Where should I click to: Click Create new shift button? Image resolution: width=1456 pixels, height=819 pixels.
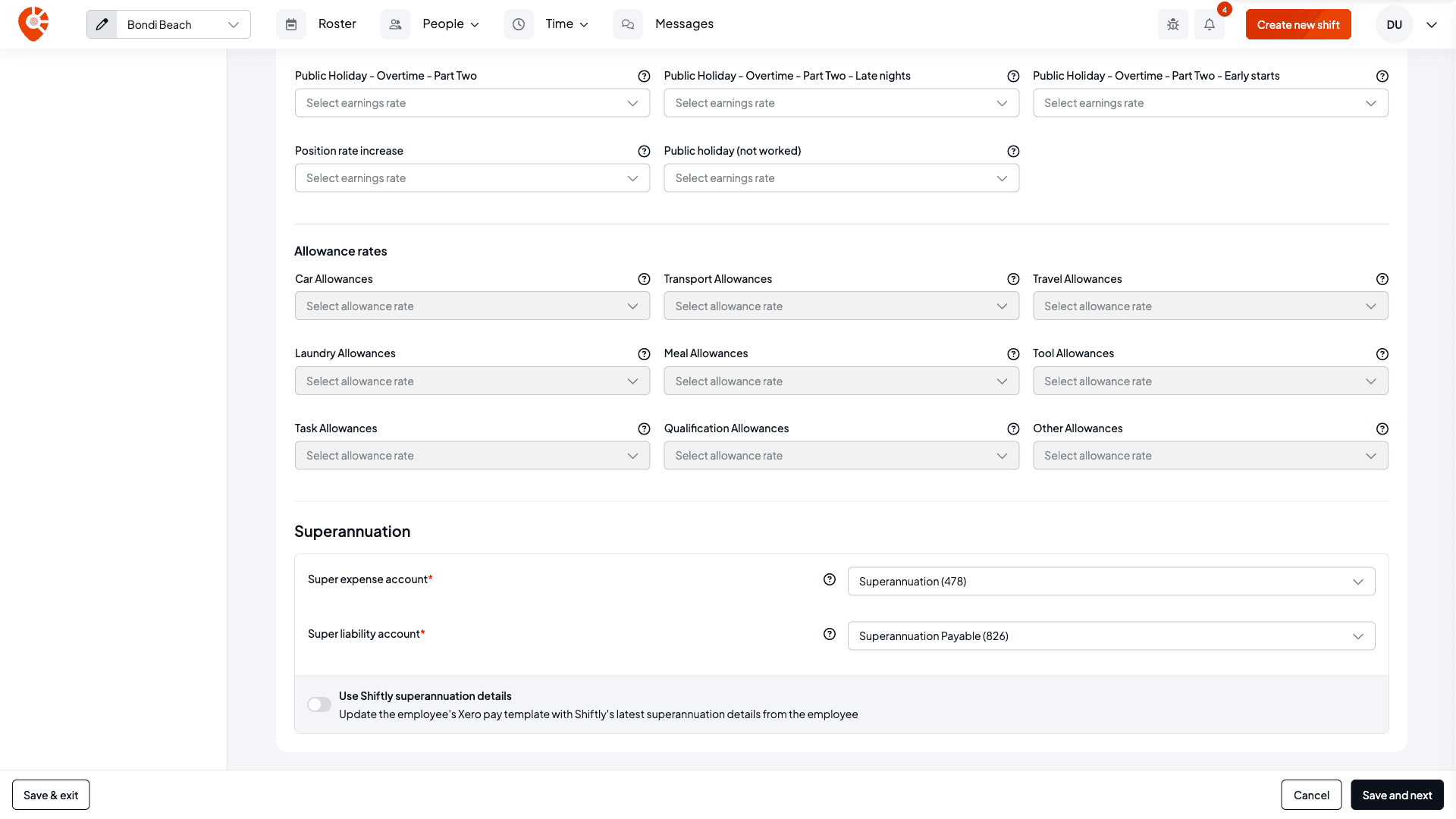coord(1298,24)
